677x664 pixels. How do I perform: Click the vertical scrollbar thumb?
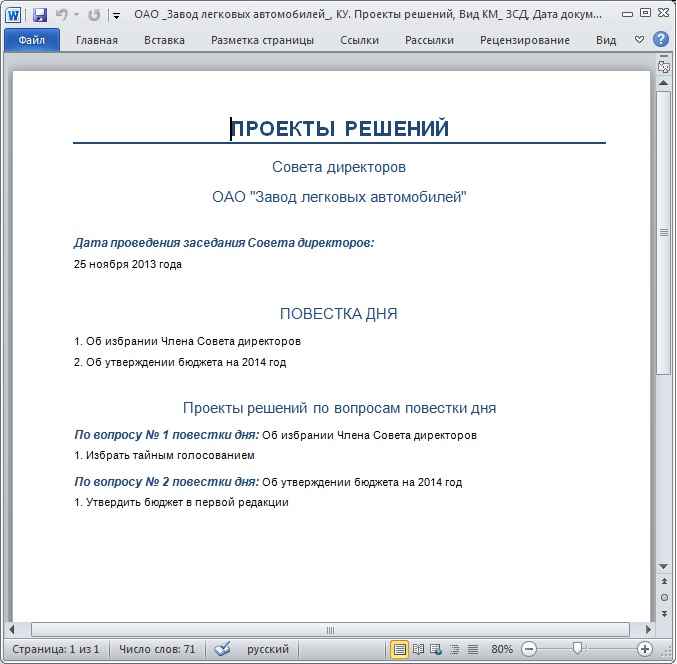(664, 233)
